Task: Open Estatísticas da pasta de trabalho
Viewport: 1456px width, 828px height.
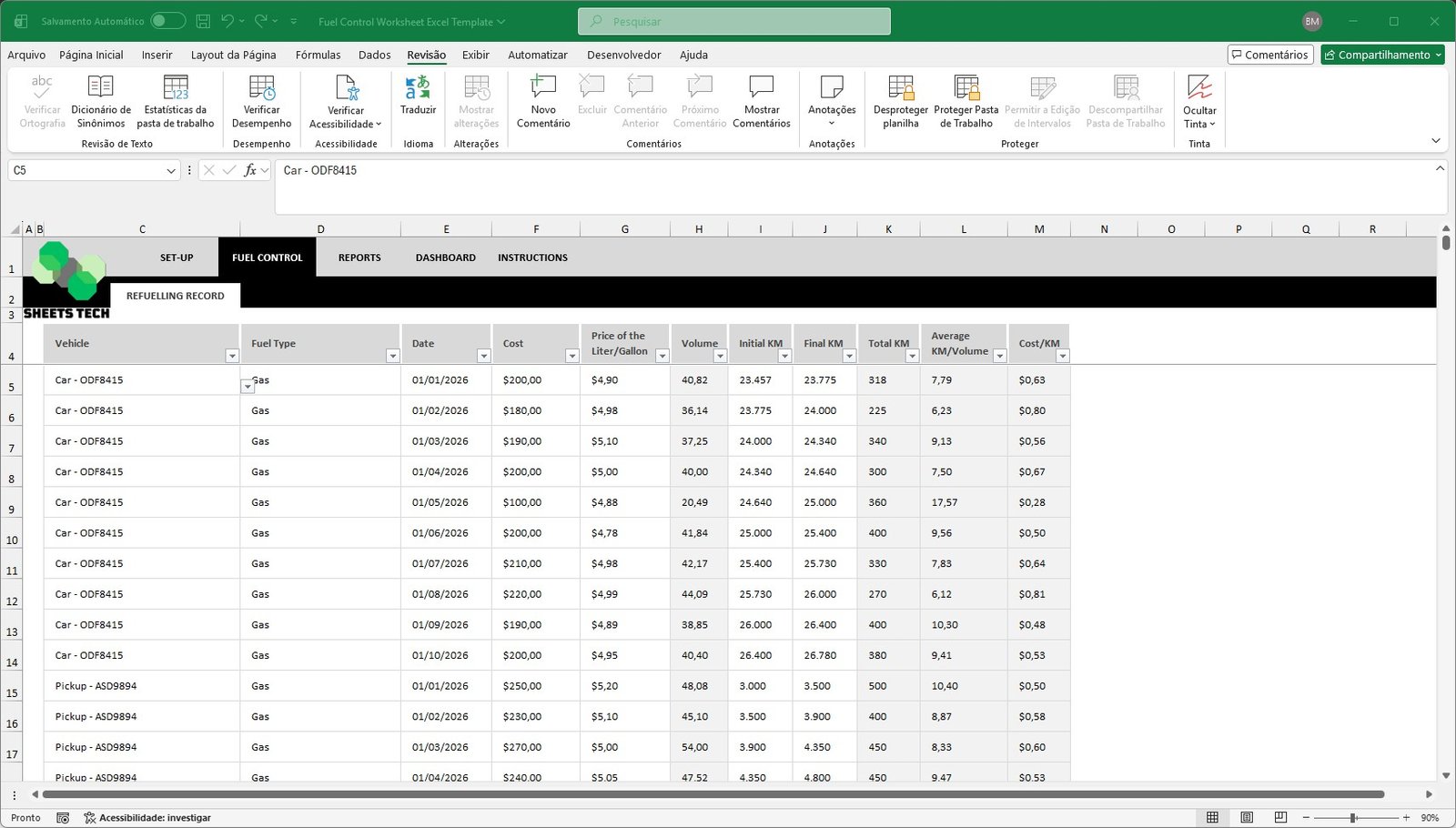Action: [176, 89]
